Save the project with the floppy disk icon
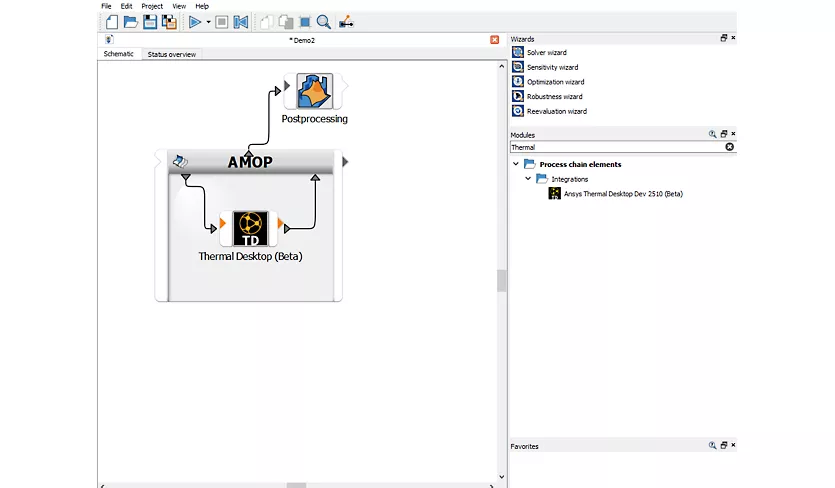 (x=149, y=21)
